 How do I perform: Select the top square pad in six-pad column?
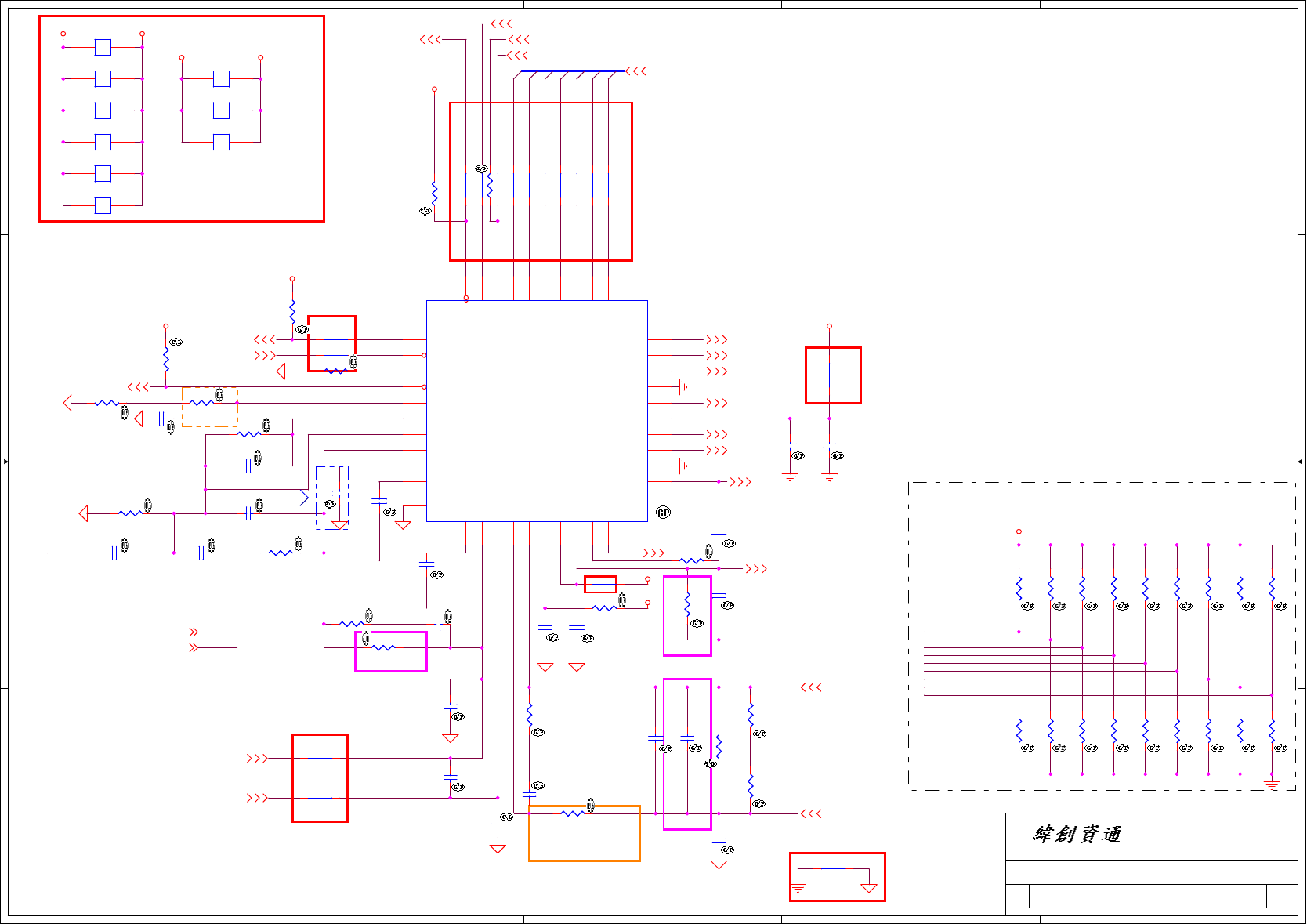coord(103,47)
